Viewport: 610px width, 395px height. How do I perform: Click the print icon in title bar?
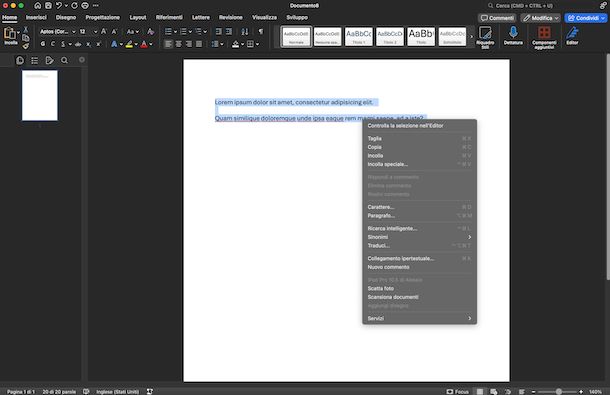pos(85,5)
